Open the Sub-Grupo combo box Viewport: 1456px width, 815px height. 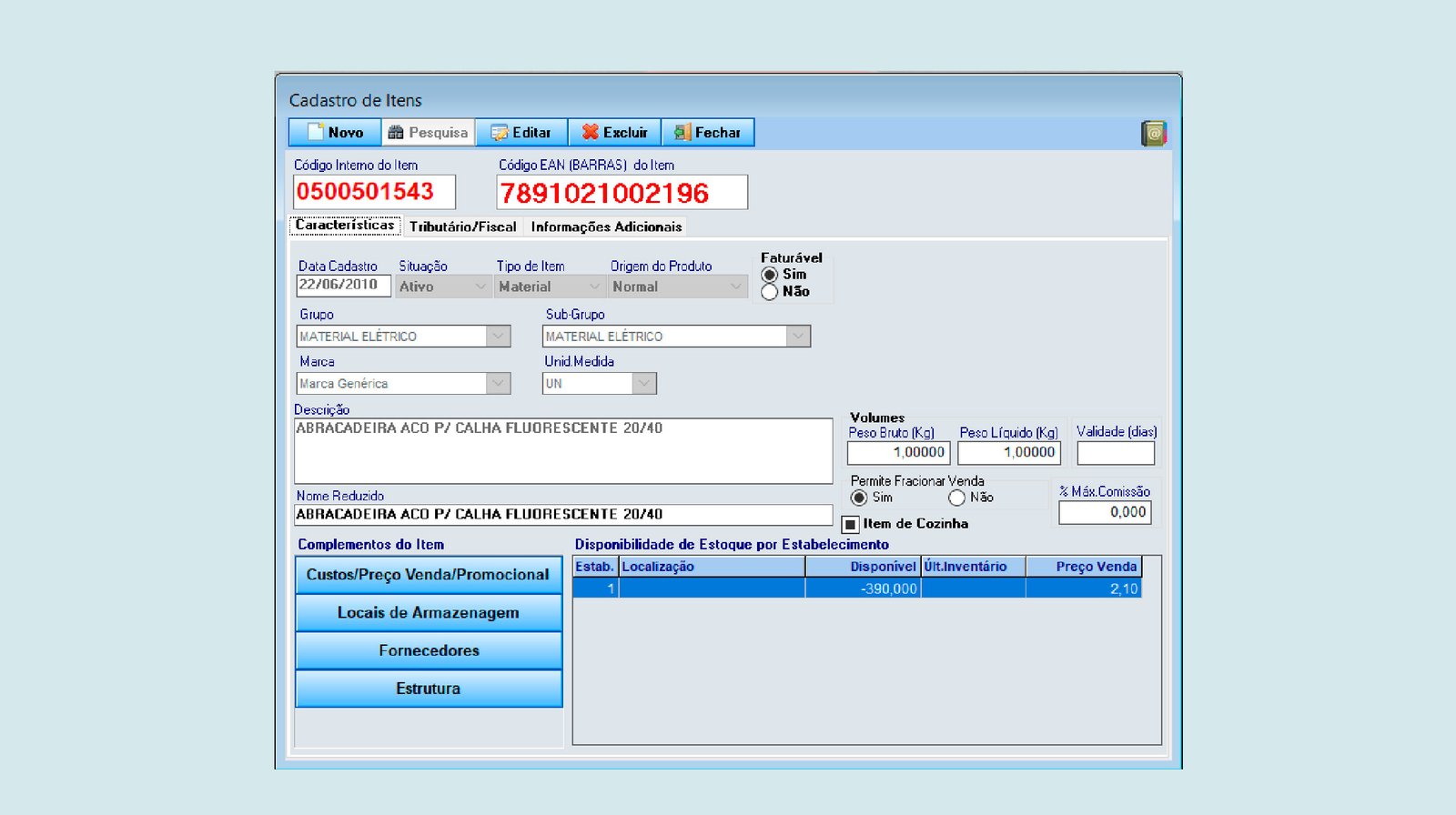[676, 337]
